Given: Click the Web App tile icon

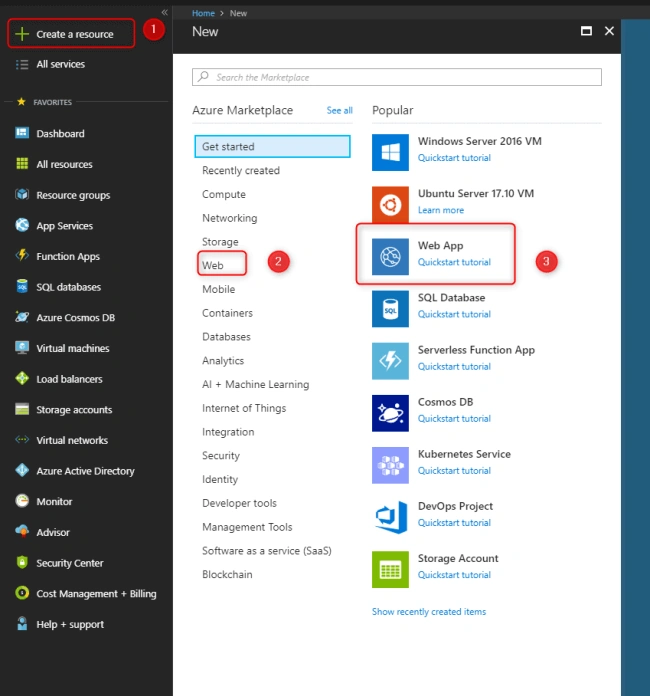Looking at the screenshot, I should pos(390,257).
